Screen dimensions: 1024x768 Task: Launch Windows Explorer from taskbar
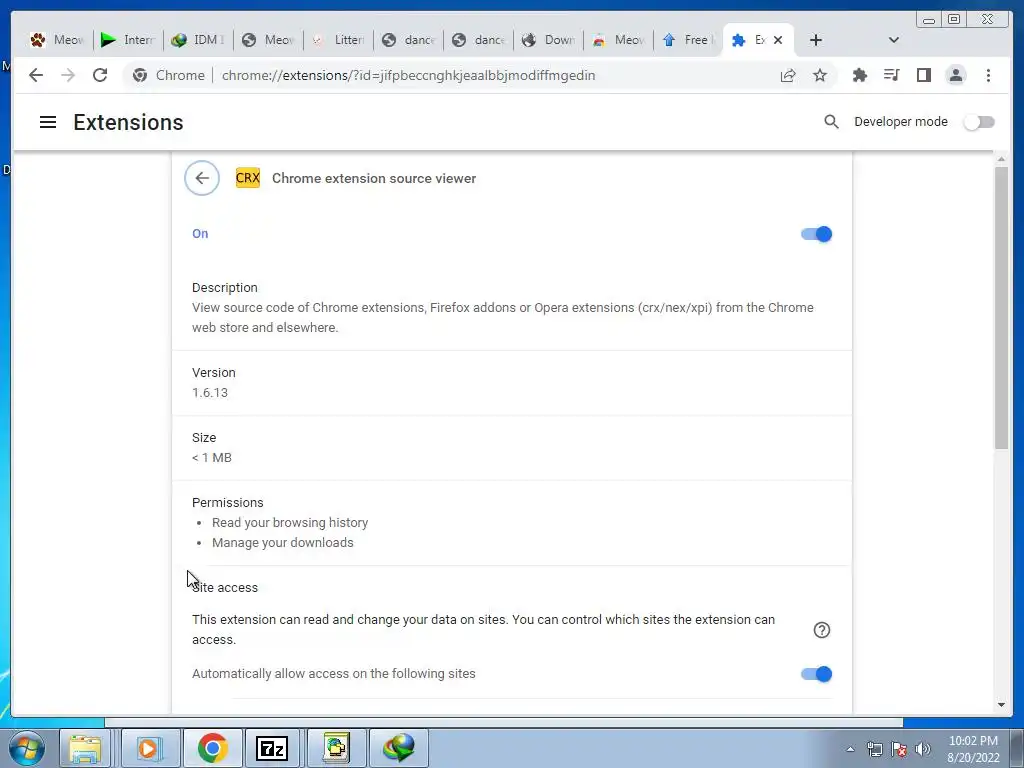[86, 748]
